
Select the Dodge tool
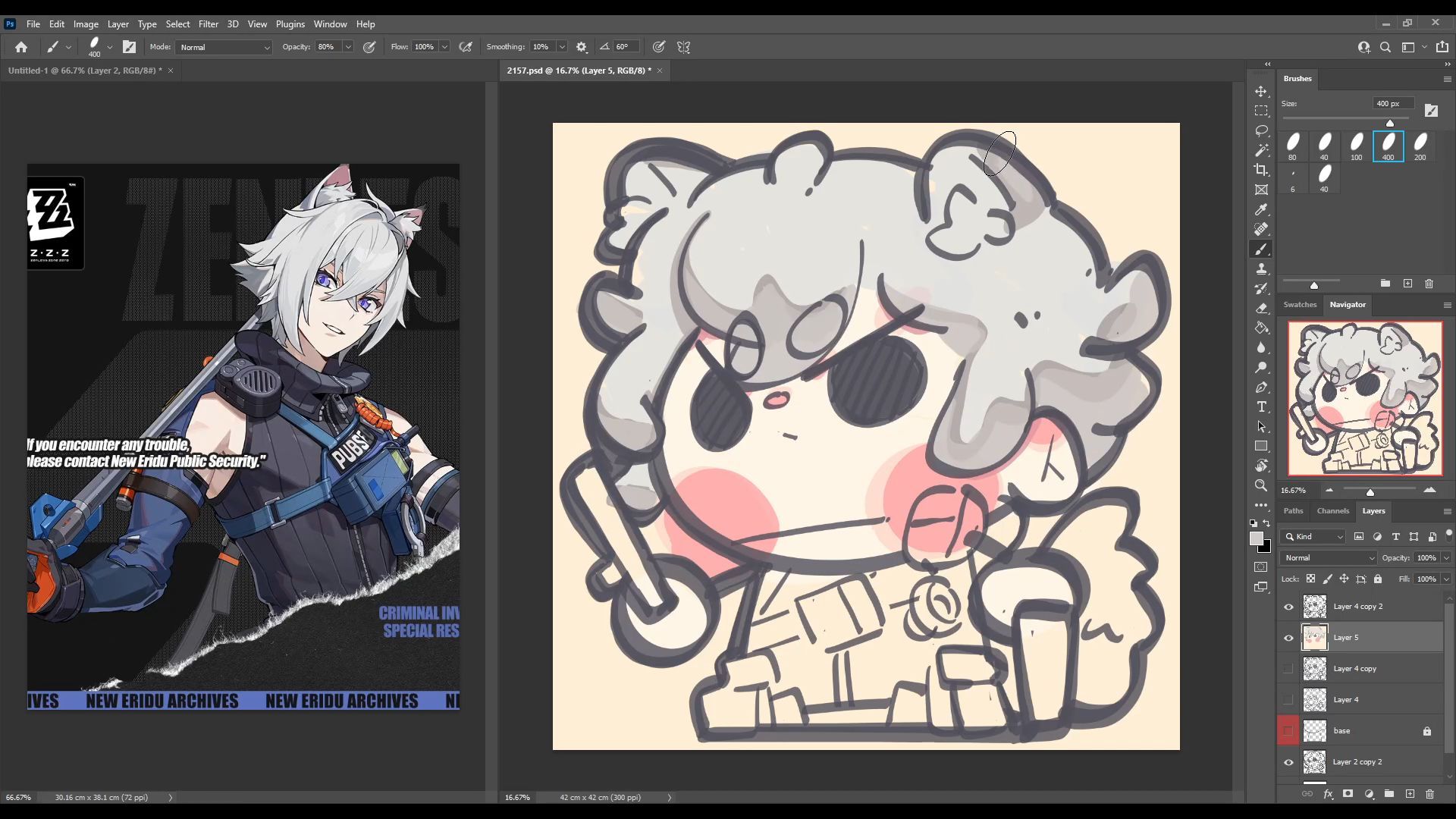[x=1261, y=368]
